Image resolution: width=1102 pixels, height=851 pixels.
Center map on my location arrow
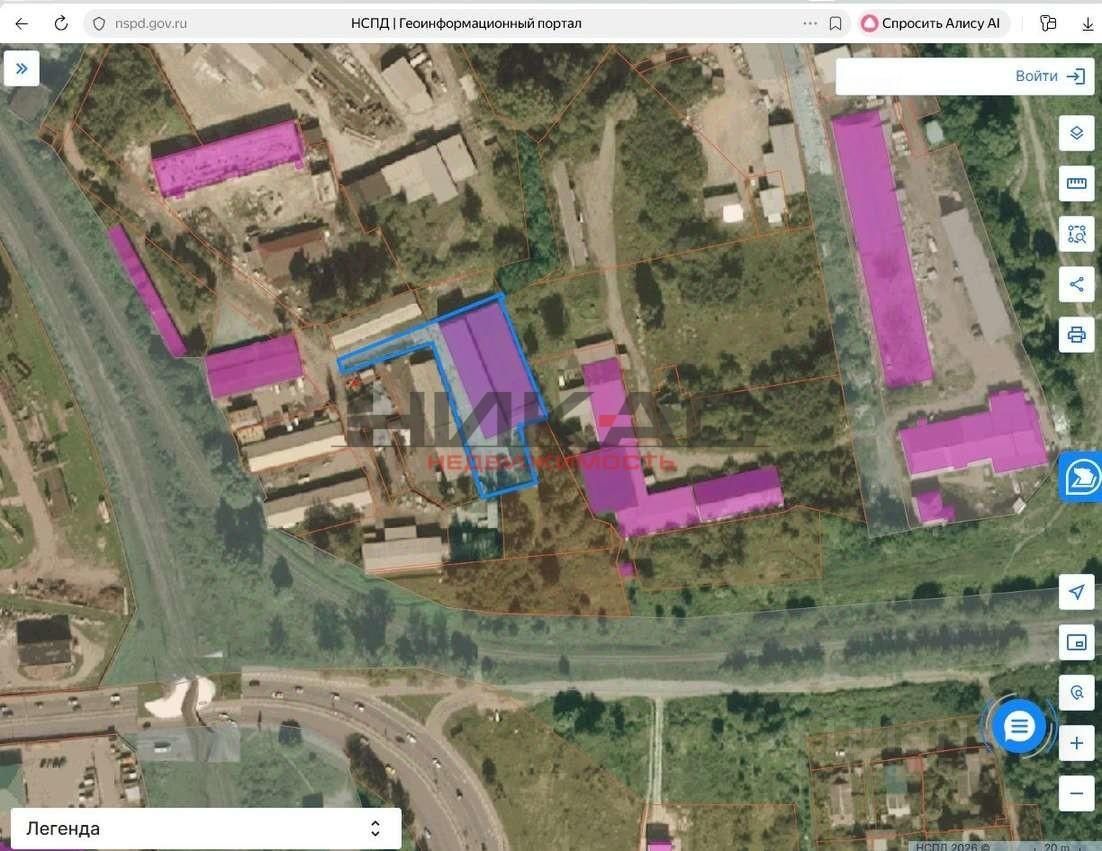(x=1076, y=592)
